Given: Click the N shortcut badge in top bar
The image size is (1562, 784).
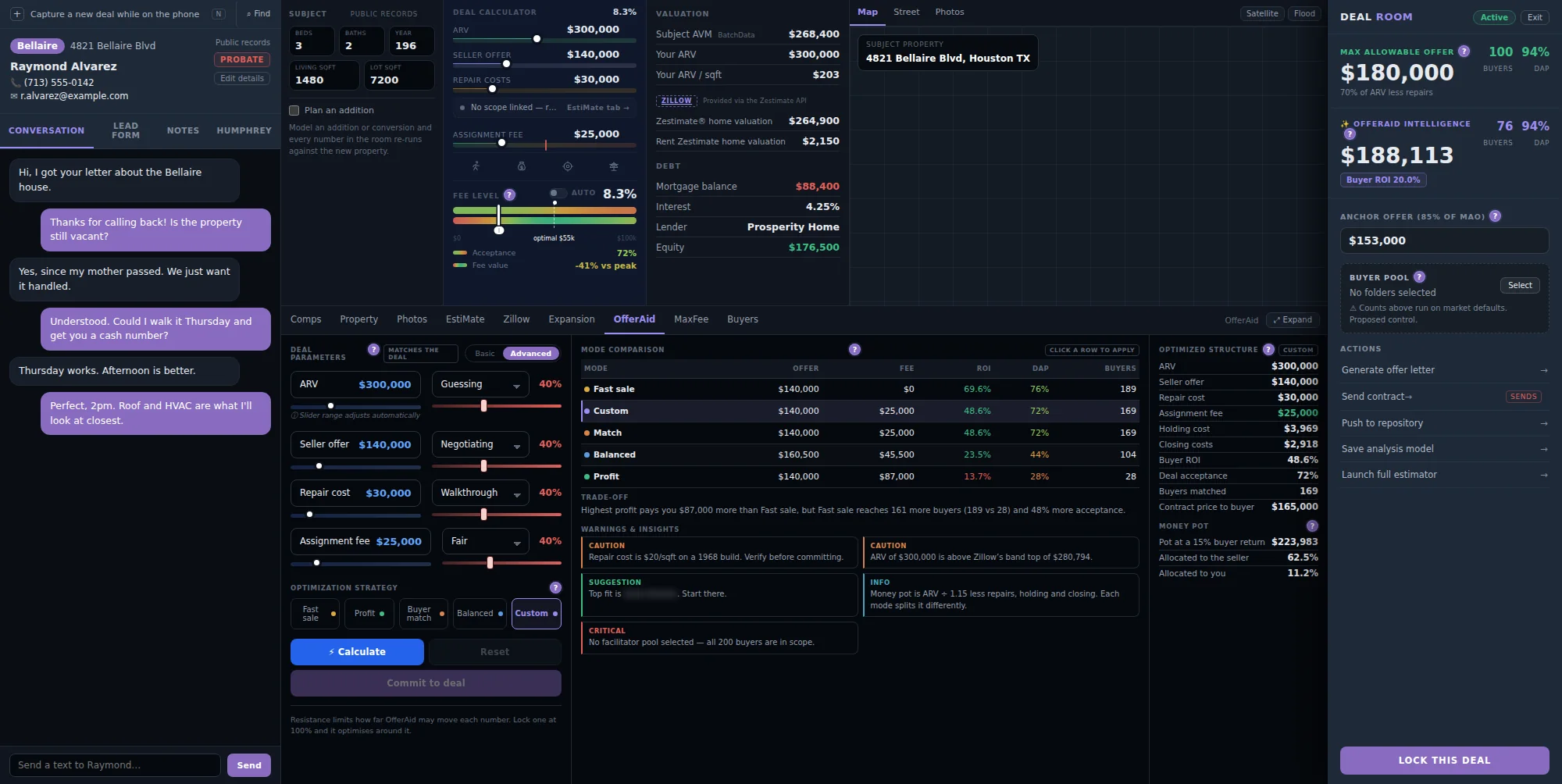Looking at the screenshot, I should (x=219, y=14).
